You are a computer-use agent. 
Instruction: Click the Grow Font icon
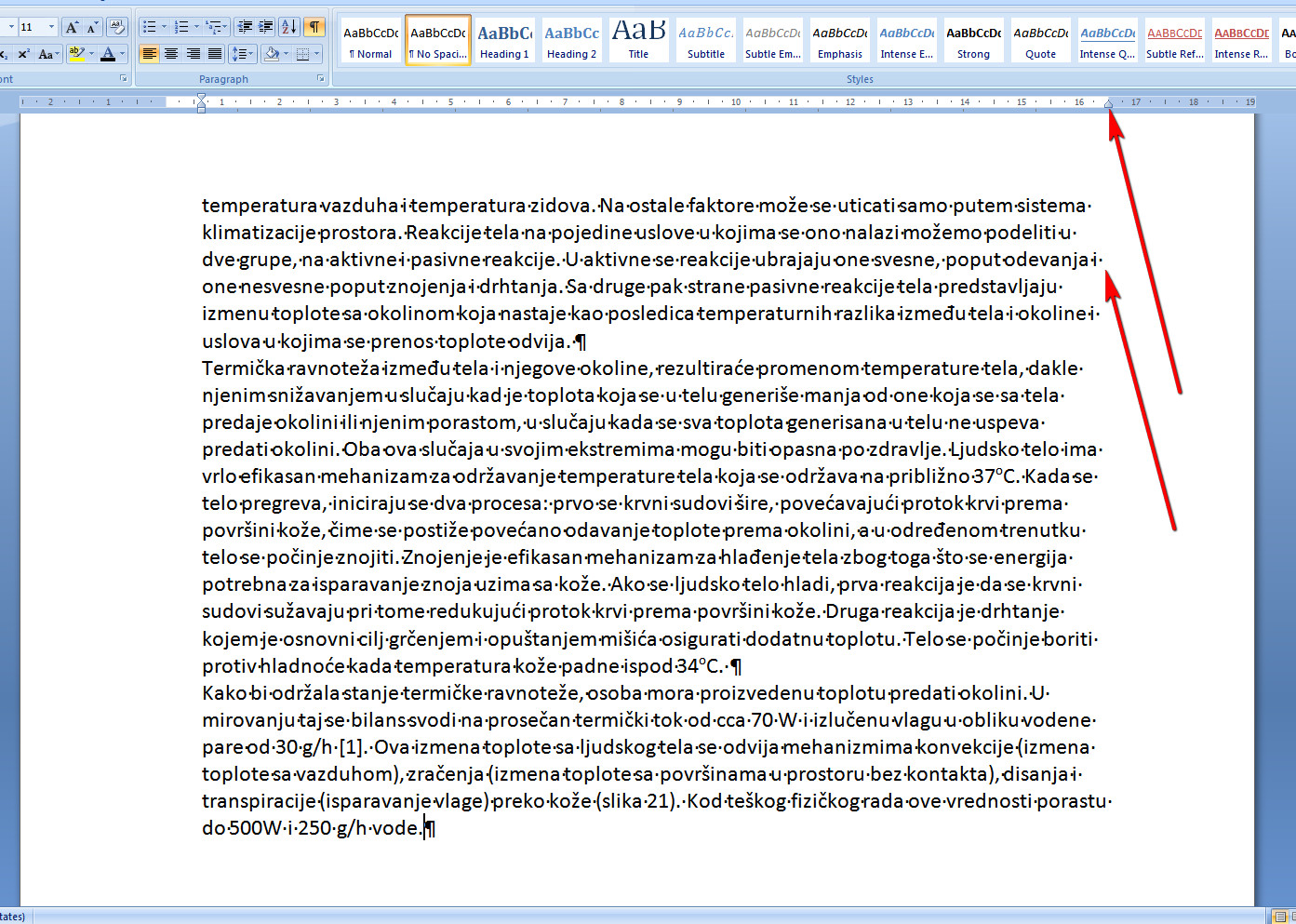pyautogui.click(x=72, y=27)
